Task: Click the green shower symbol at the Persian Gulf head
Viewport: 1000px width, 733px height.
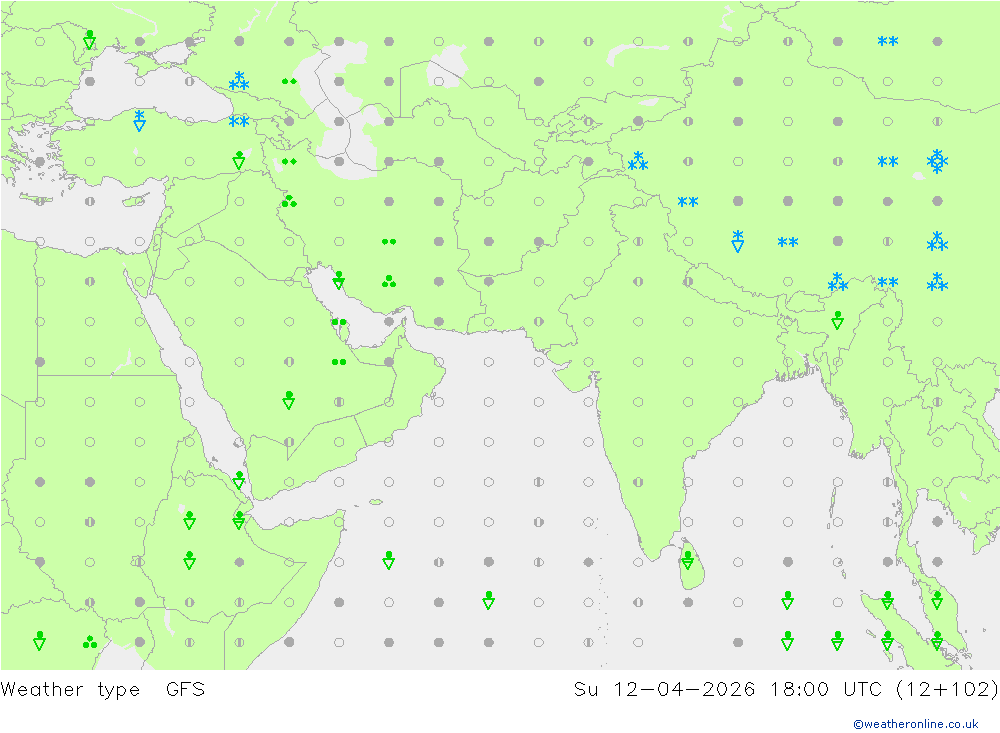Action: (339, 280)
